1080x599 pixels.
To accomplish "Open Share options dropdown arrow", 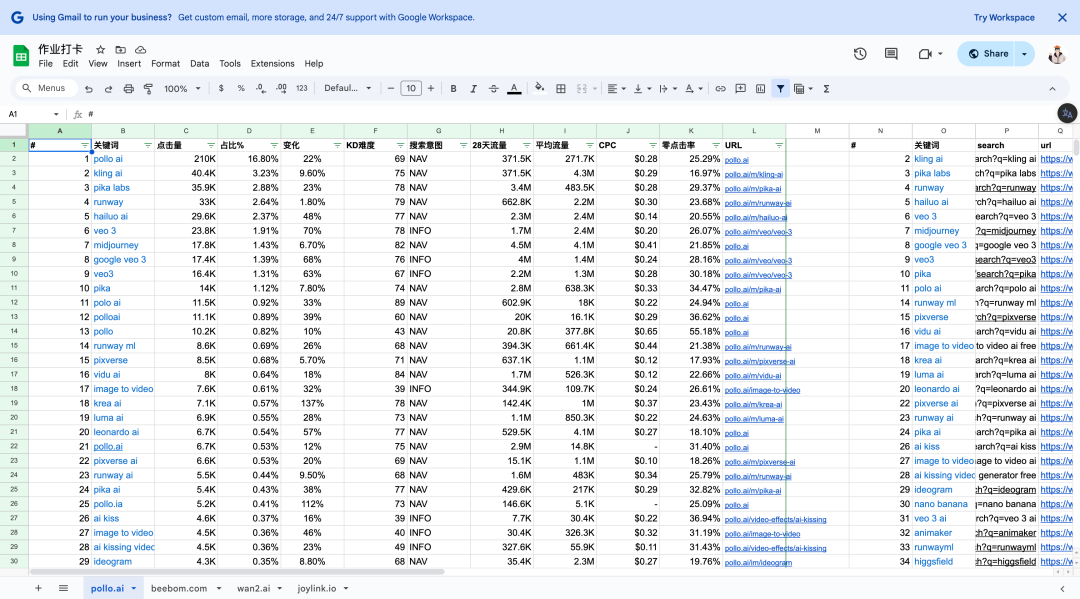I will coord(1024,54).
